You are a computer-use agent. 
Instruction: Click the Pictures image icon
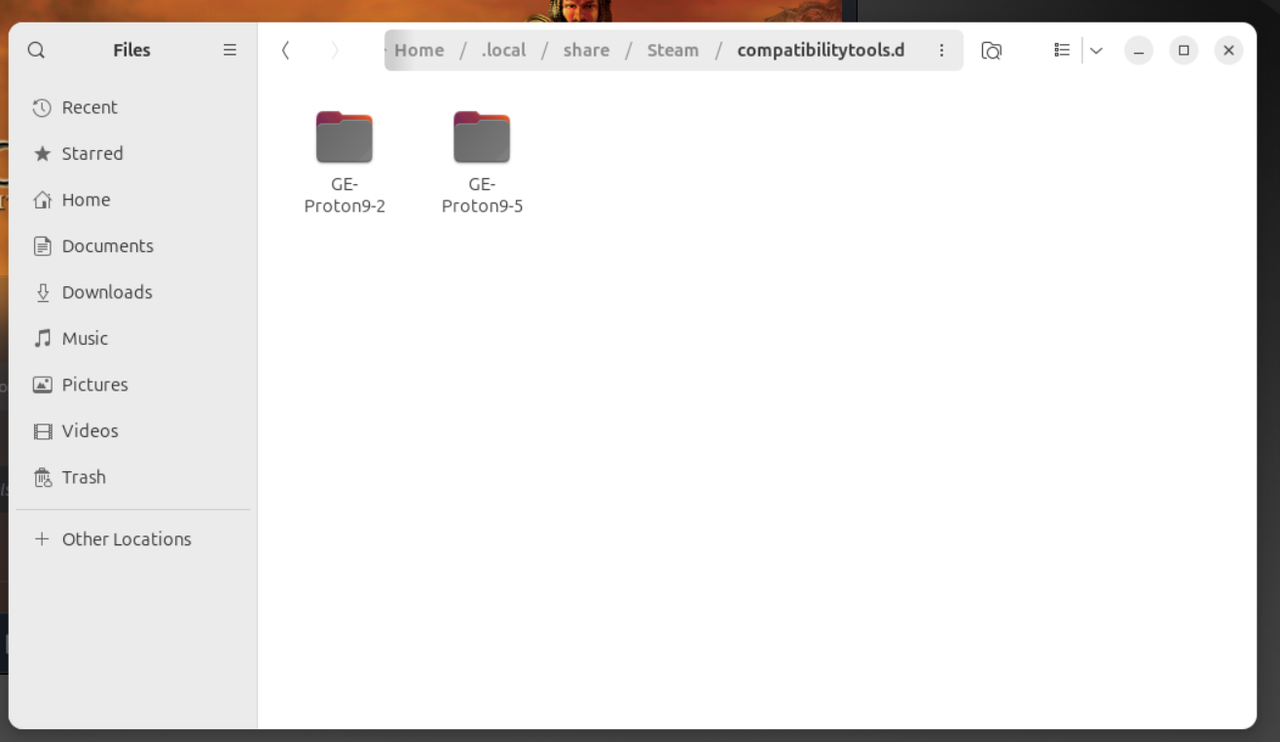click(42, 384)
